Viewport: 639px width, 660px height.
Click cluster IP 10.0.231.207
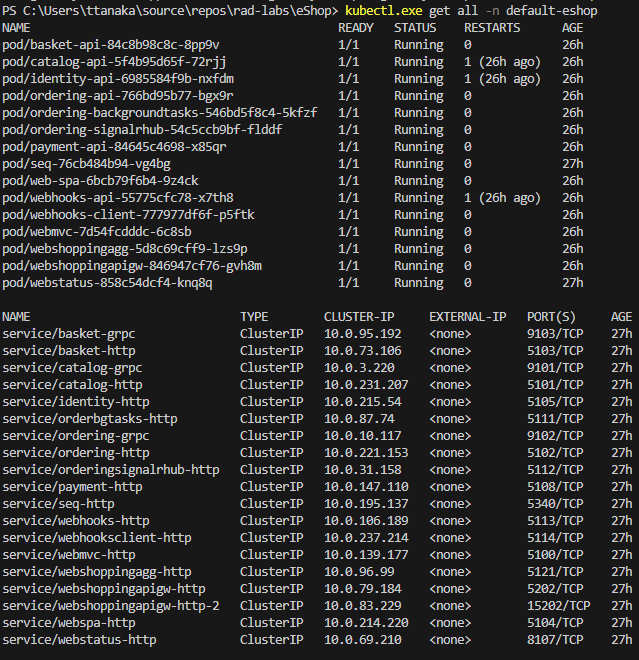tap(366, 385)
